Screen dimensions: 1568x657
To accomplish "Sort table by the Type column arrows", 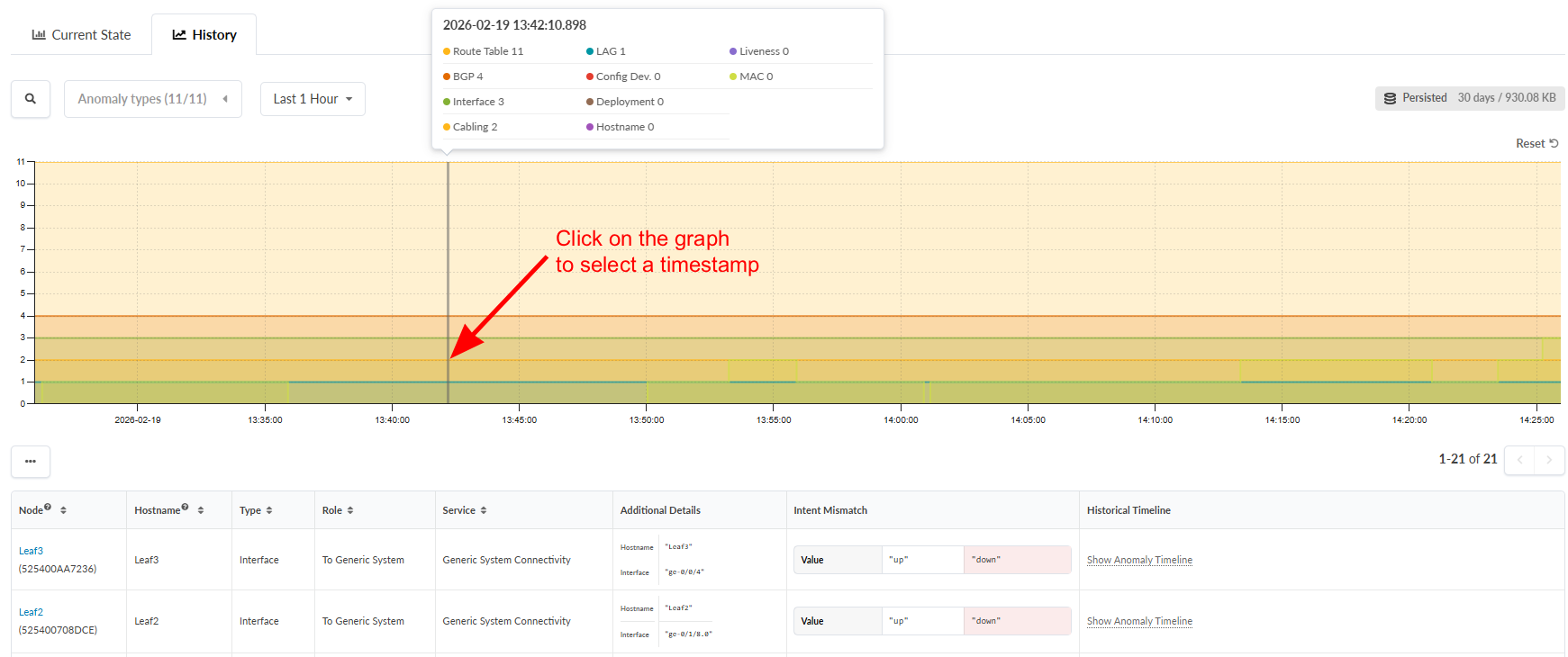I will (269, 510).
